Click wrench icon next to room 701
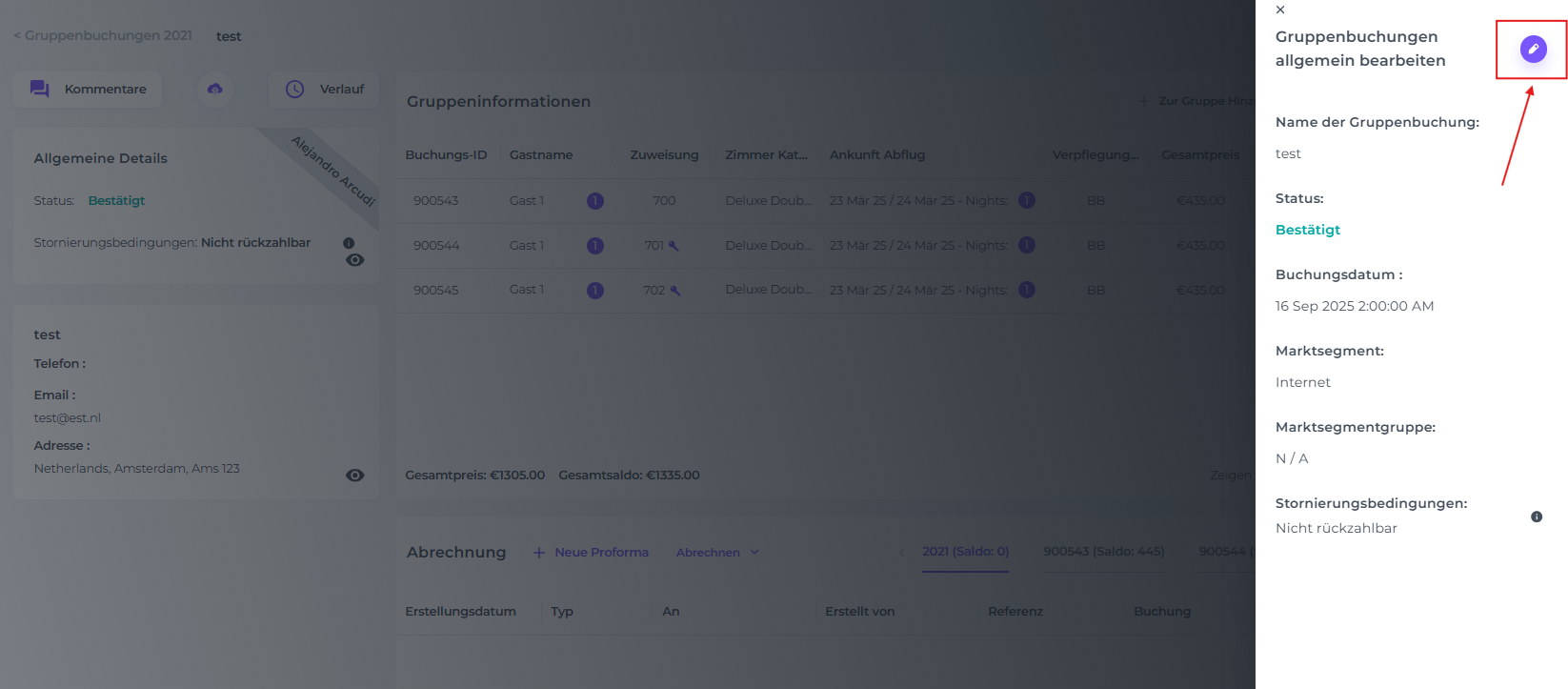1568x689 pixels. point(673,246)
